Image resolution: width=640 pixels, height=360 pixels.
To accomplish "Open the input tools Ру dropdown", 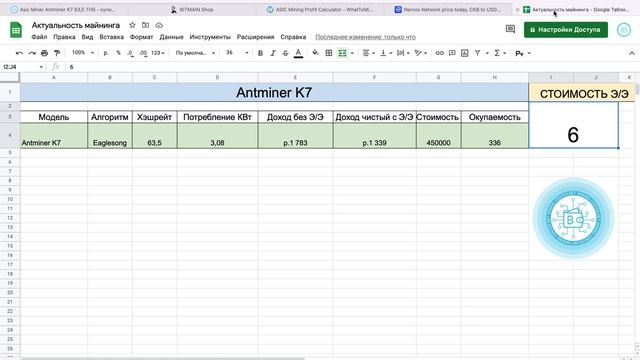I will tap(523, 53).
